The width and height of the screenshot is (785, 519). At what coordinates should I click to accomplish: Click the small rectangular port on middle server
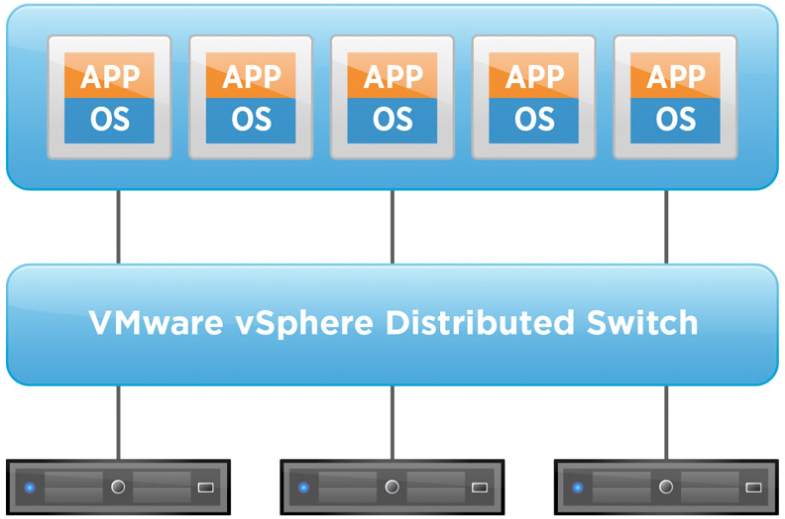(x=480, y=488)
